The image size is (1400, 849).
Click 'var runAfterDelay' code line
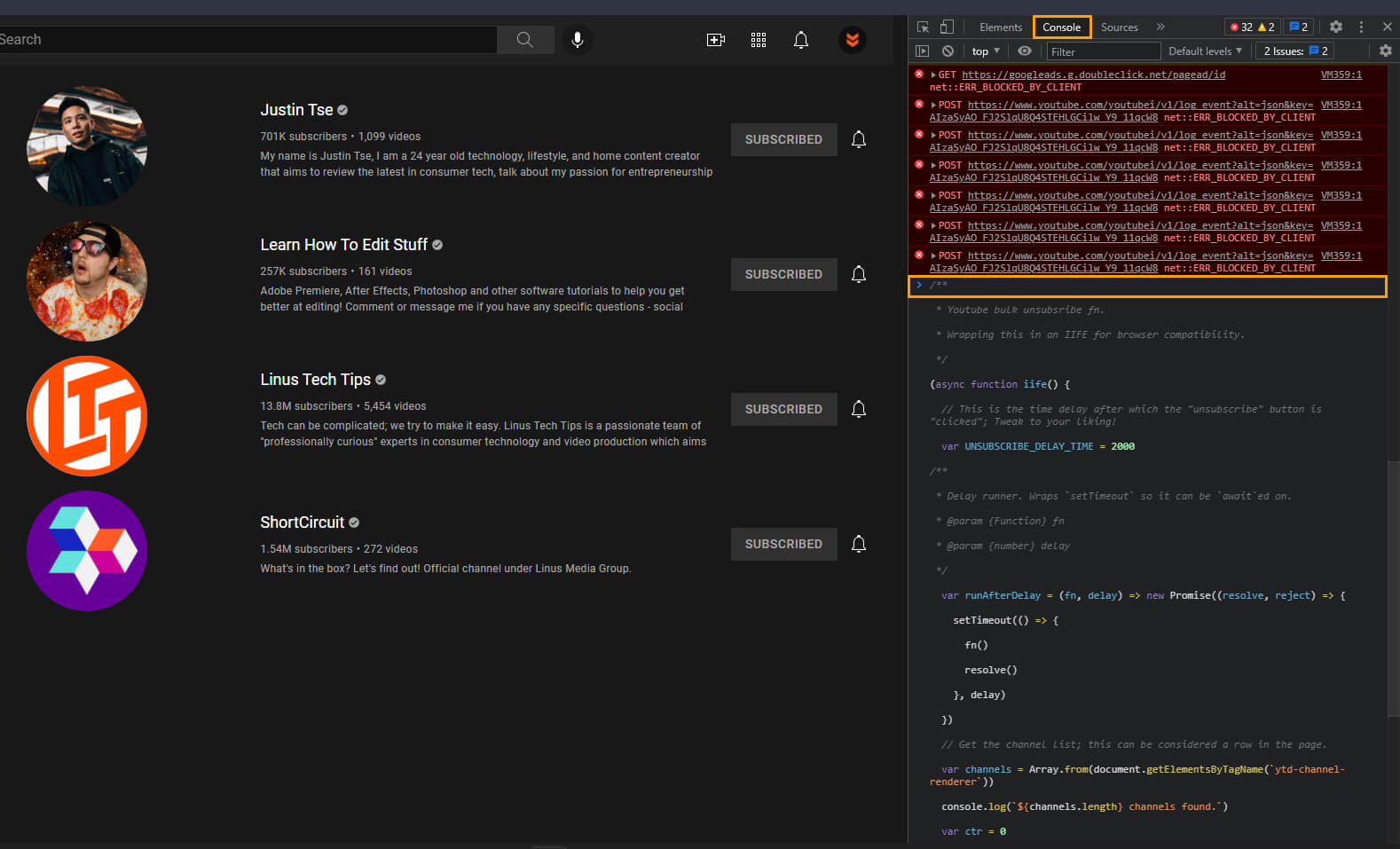[1143, 596]
